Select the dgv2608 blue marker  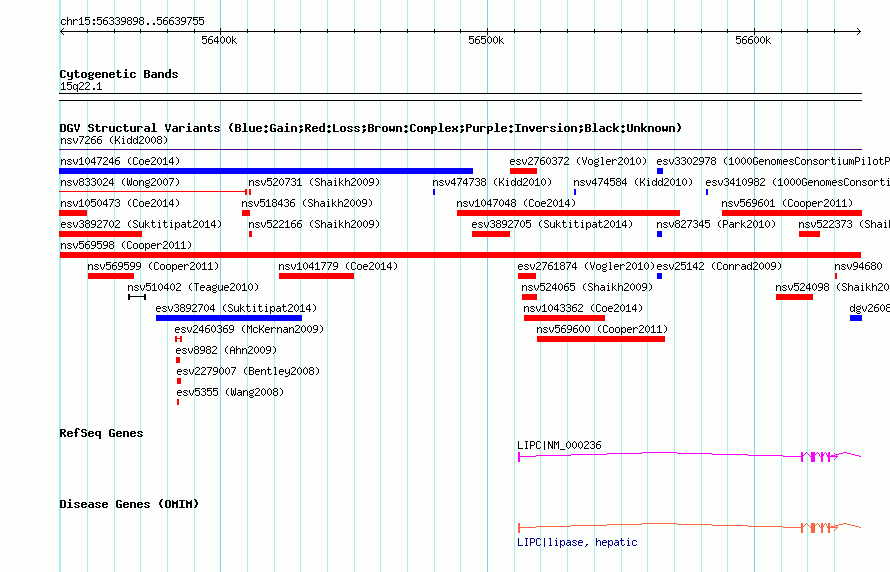point(855,318)
